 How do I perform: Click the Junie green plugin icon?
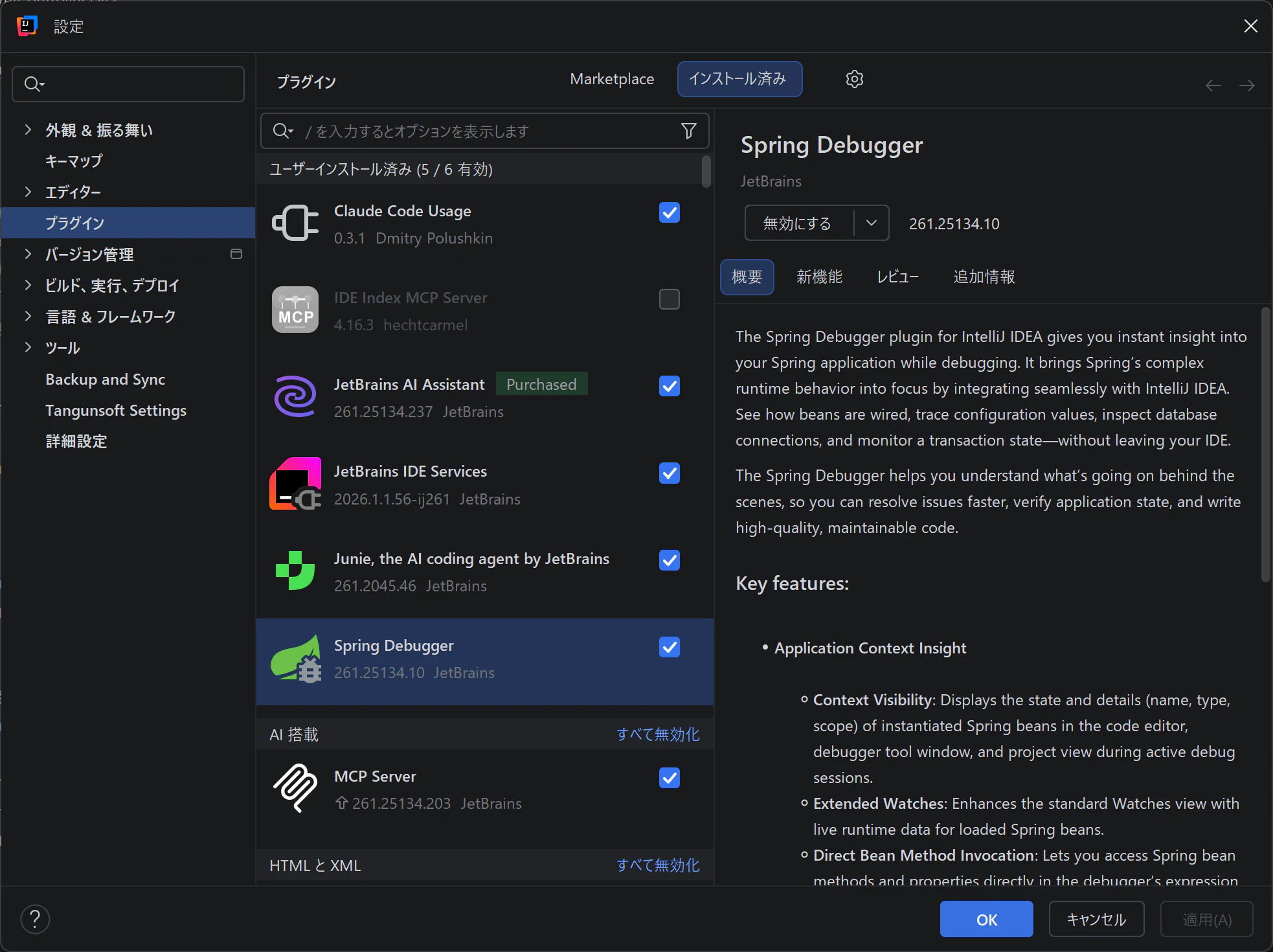295,571
